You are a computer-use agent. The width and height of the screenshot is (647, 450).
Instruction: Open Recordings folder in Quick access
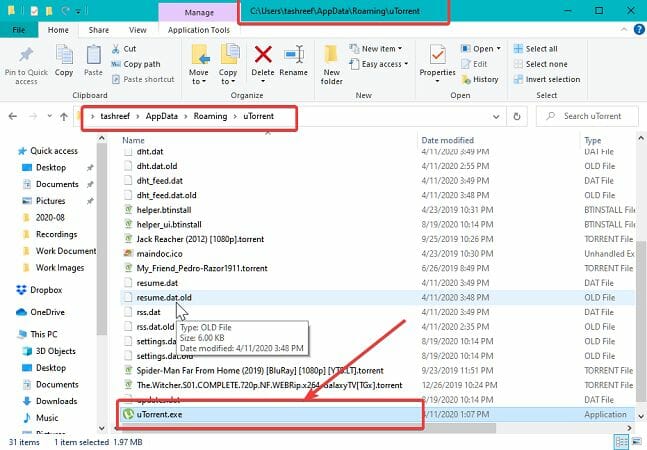coord(50,234)
